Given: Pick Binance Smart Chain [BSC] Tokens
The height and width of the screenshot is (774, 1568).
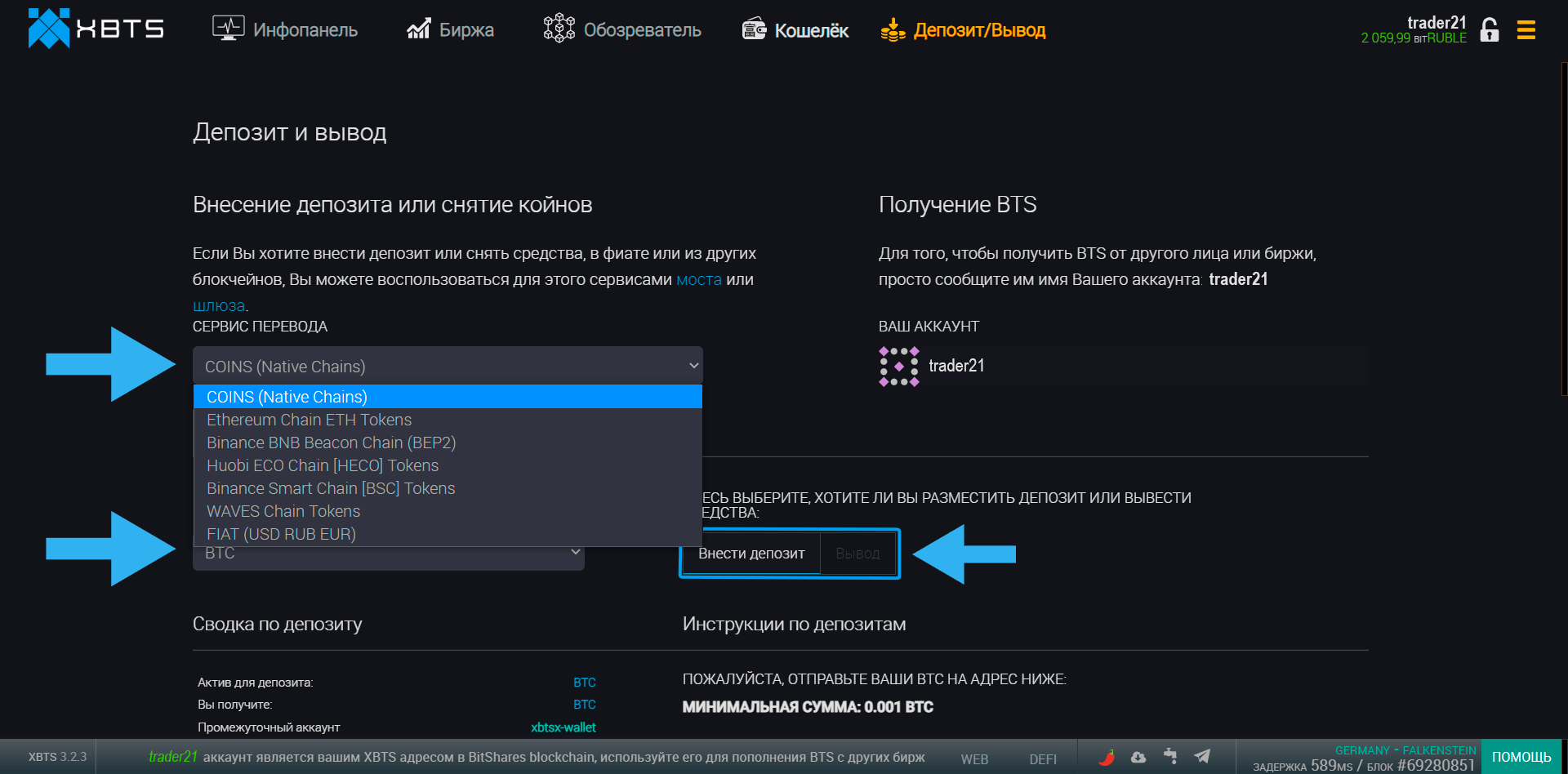Looking at the screenshot, I should 331,488.
